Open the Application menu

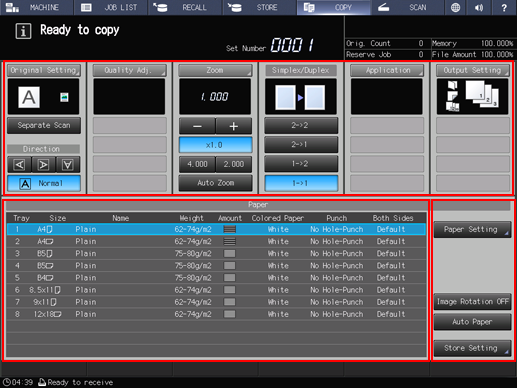click(x=387, y=70)
